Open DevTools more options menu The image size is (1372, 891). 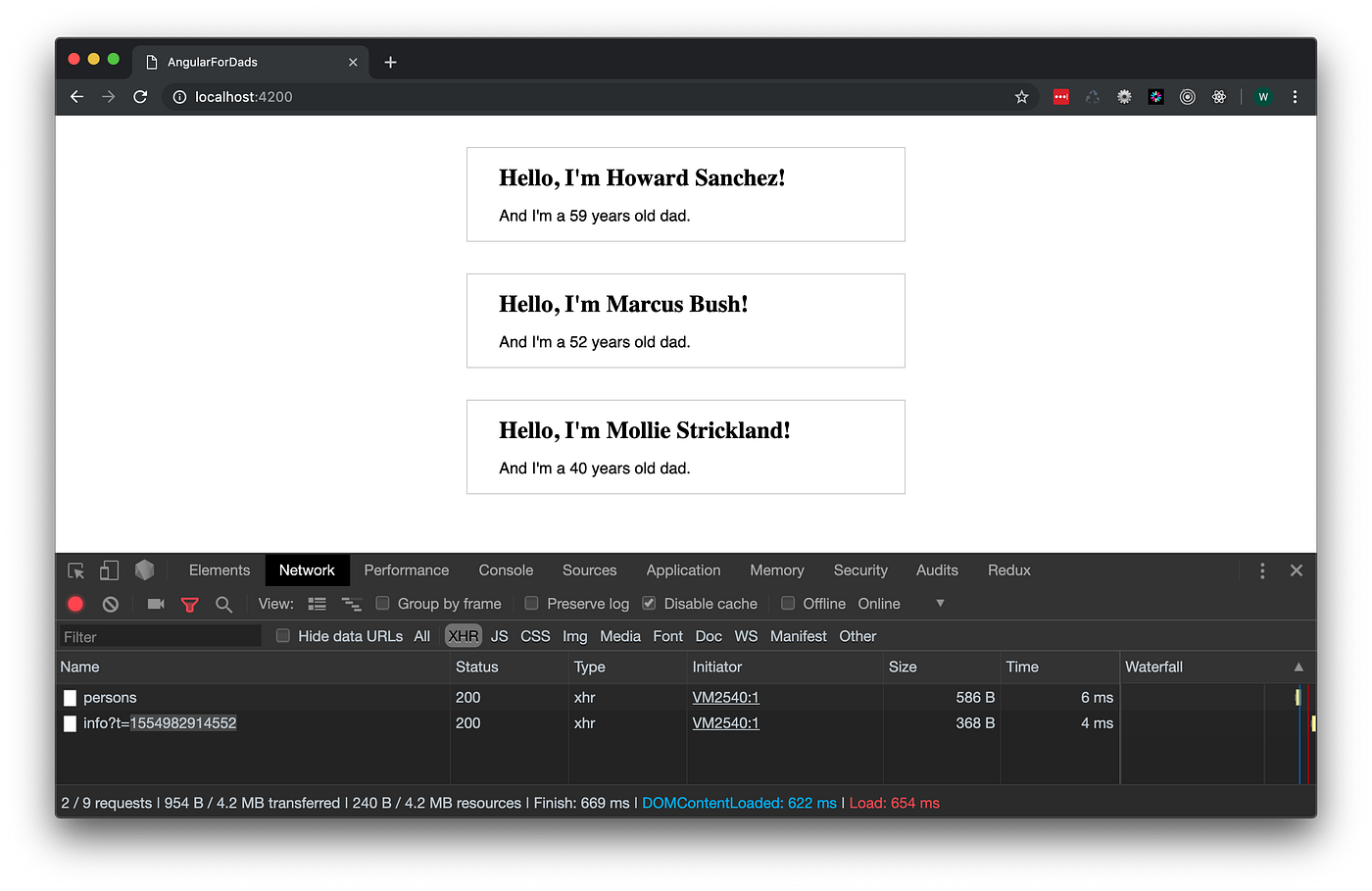pos(1262,569)
